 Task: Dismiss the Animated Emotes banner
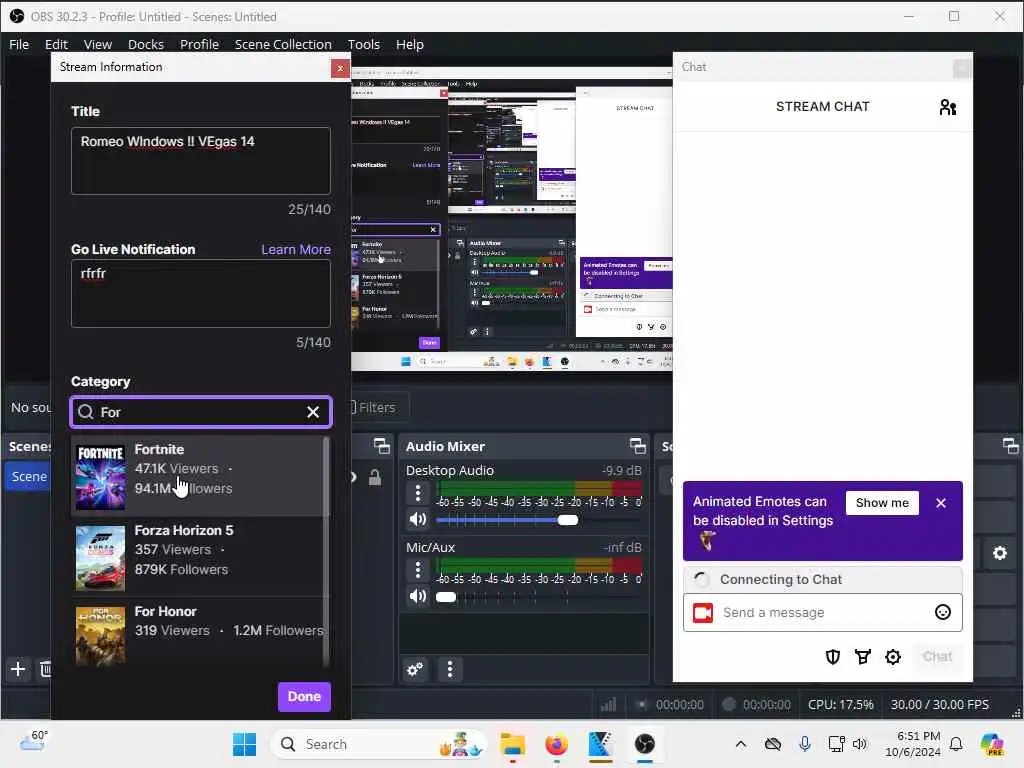tap(940, 503)
